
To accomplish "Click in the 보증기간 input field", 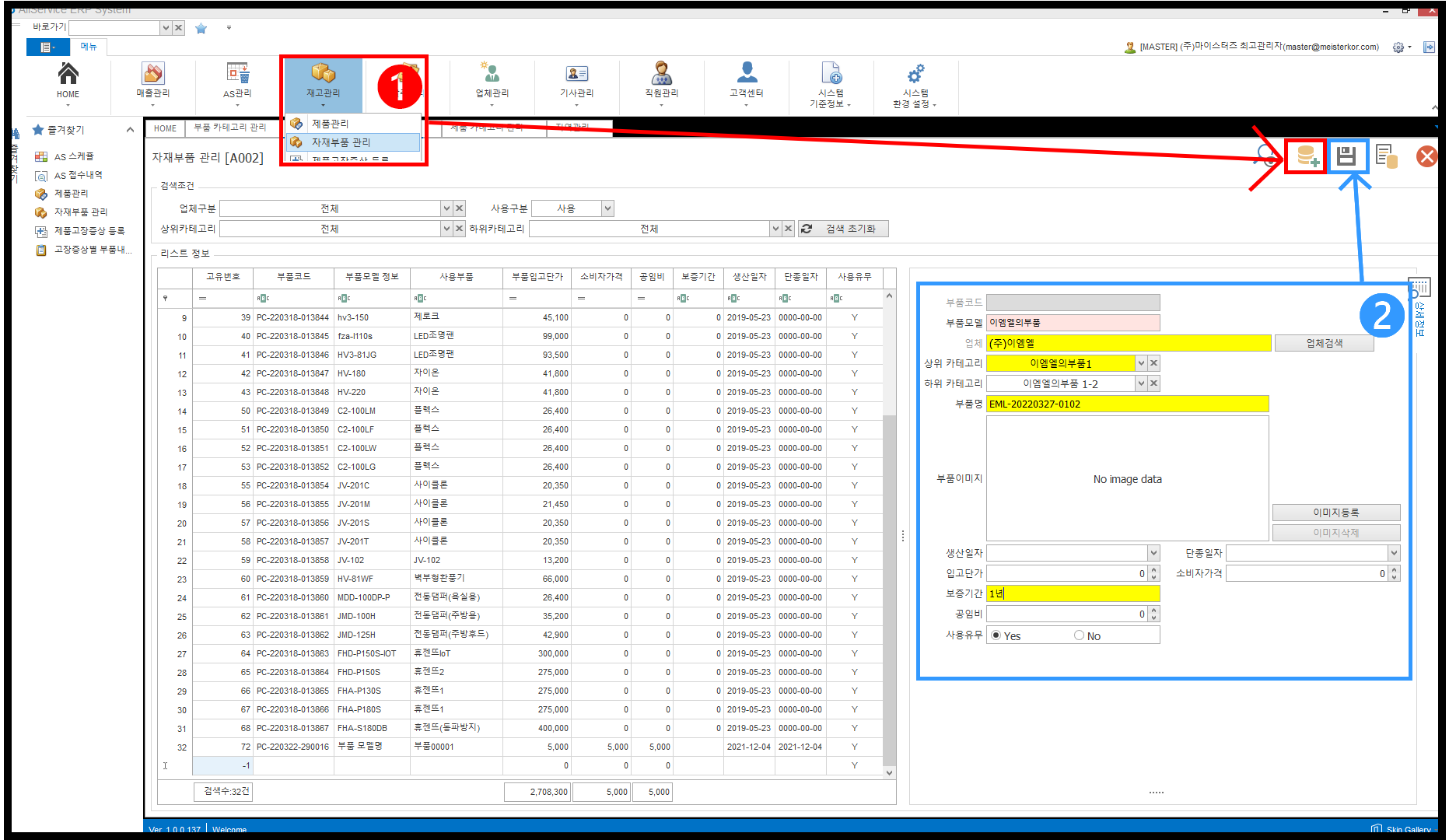I will [1073, 593].
